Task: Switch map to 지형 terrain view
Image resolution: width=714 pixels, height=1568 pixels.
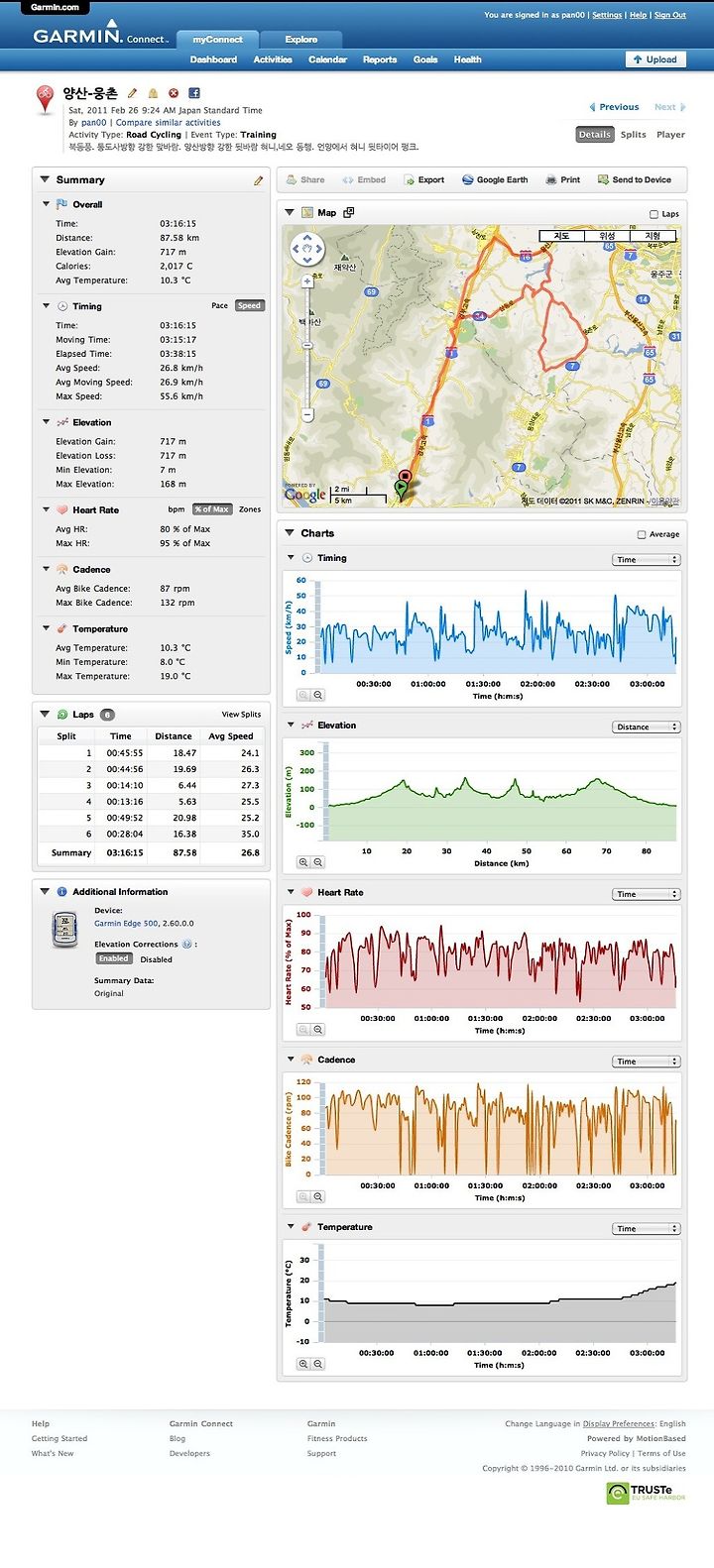Action: 654,236
